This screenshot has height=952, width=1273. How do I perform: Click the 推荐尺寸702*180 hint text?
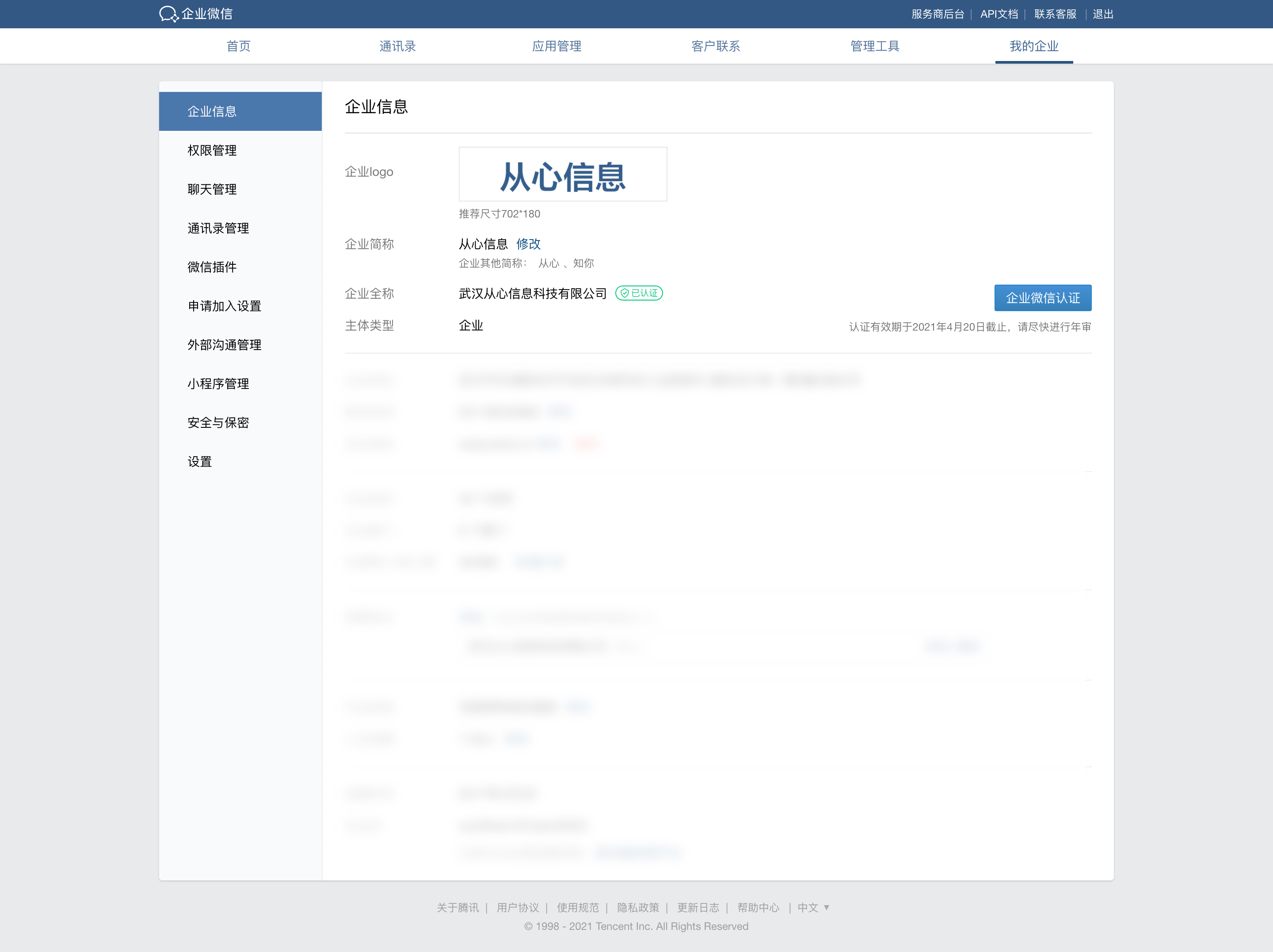[499, 213]
